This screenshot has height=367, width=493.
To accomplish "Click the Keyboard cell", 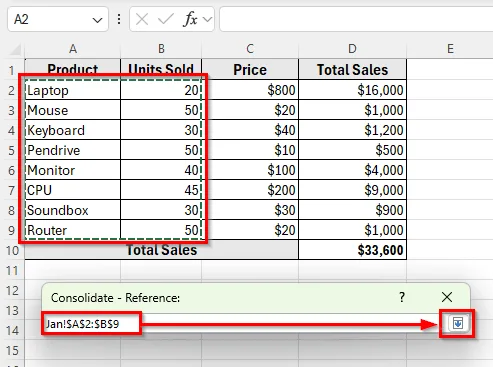I will coord(73,130).
